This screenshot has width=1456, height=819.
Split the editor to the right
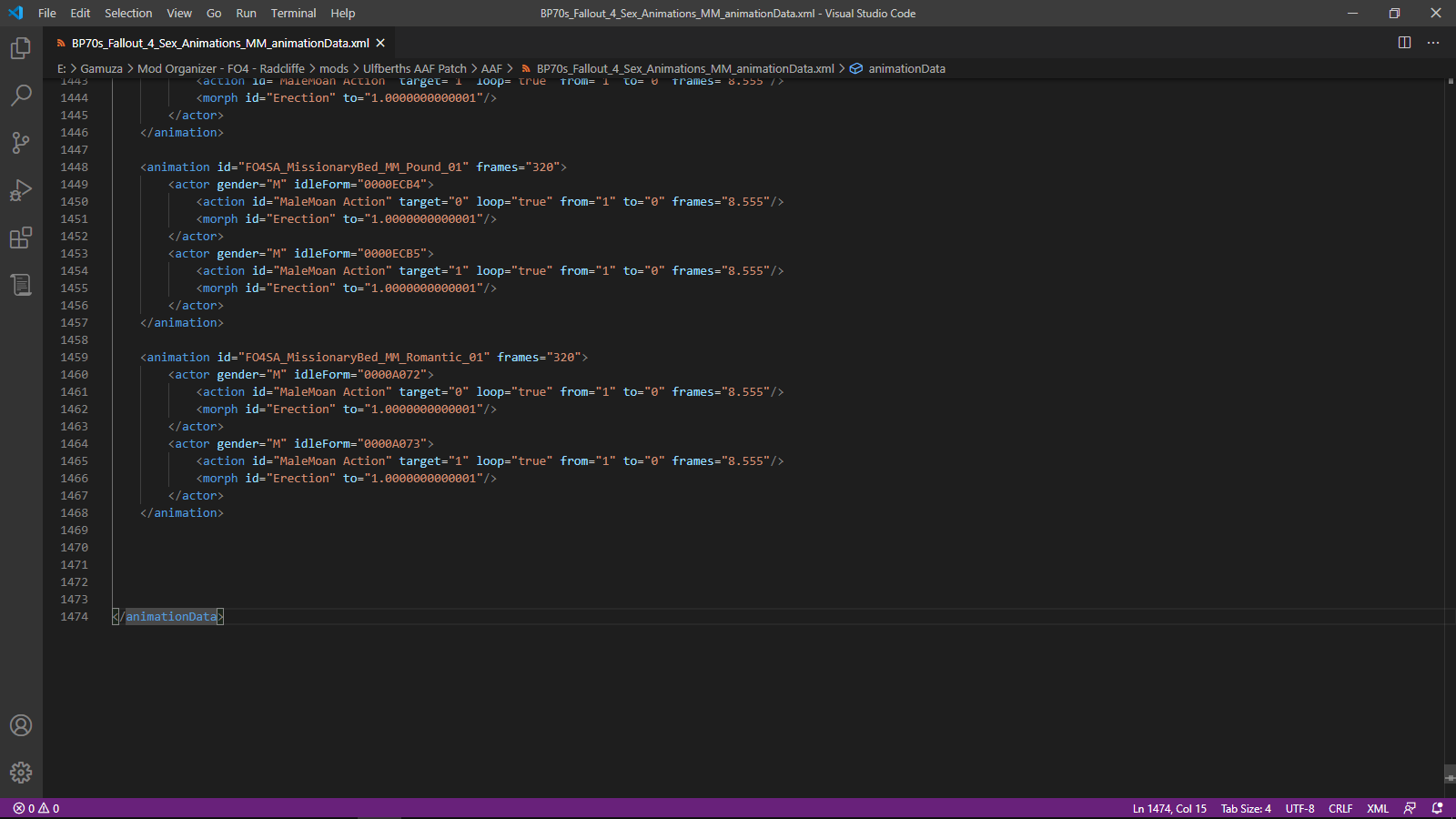tap(1404, 43)
